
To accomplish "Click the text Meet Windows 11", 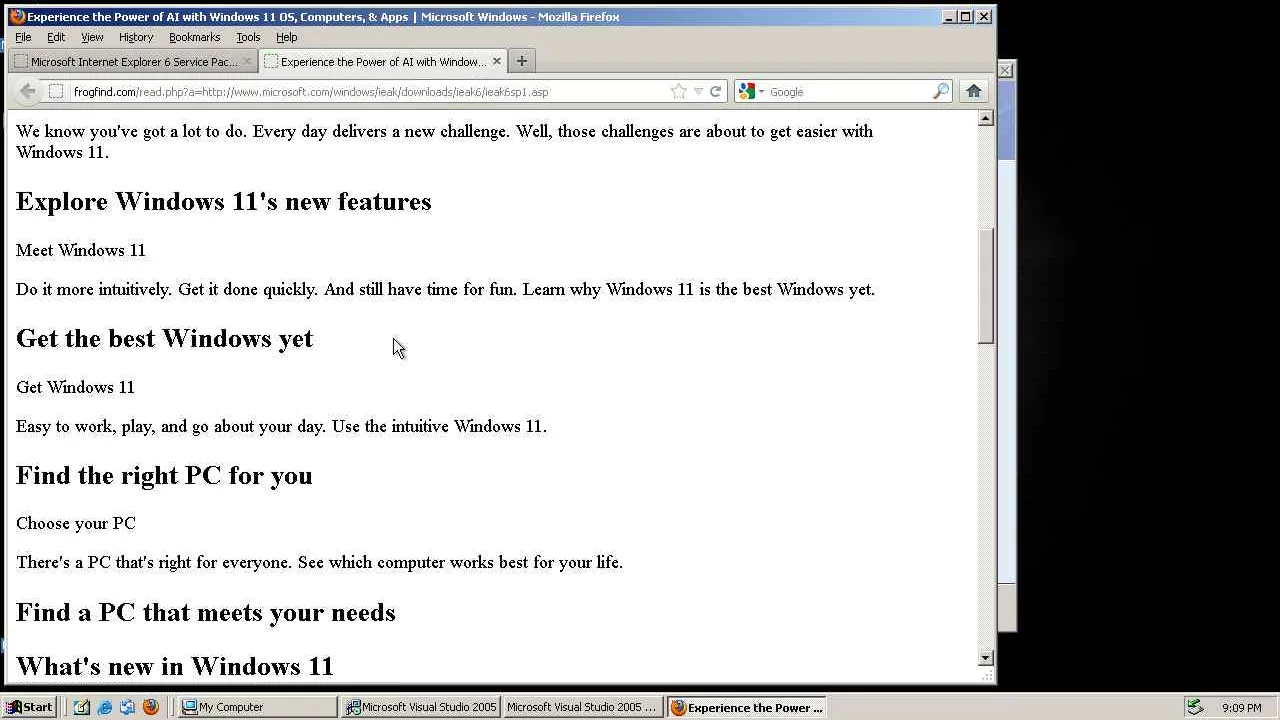I will (x=81, y=250).
